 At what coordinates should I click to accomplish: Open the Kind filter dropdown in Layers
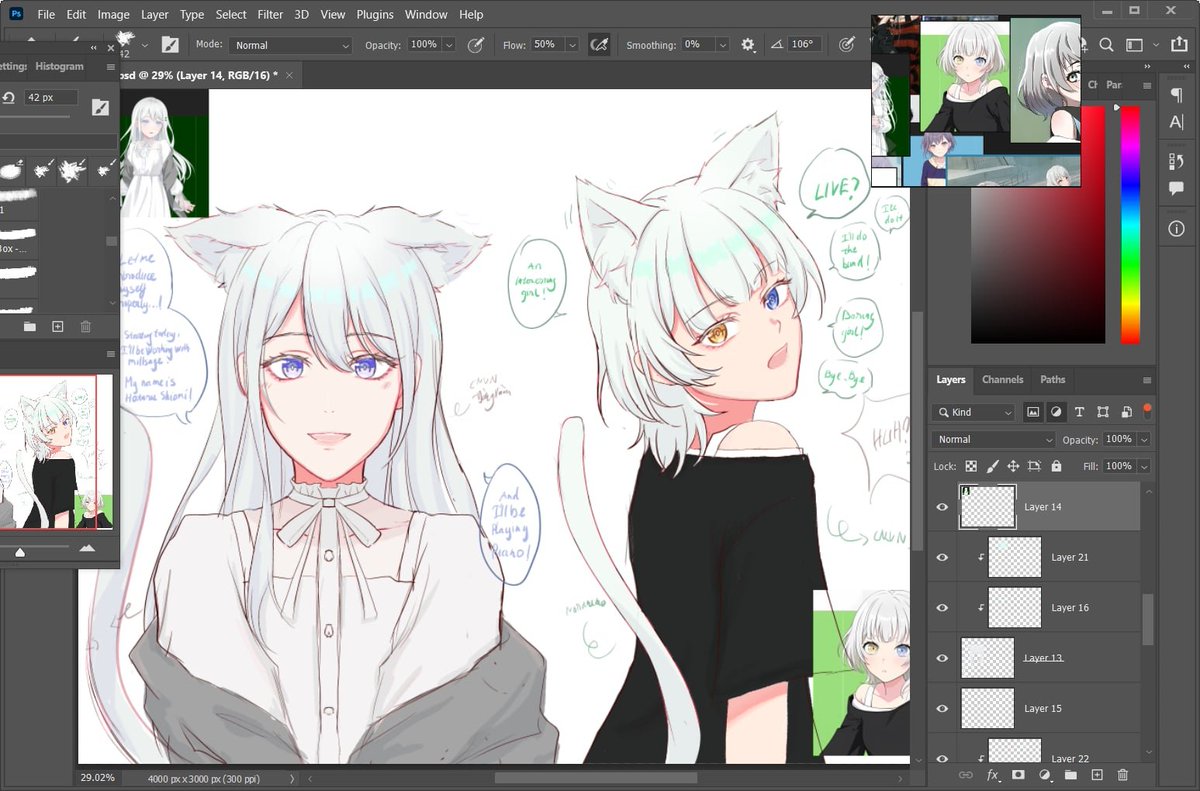pyautogui.click(x=973, y=412)
